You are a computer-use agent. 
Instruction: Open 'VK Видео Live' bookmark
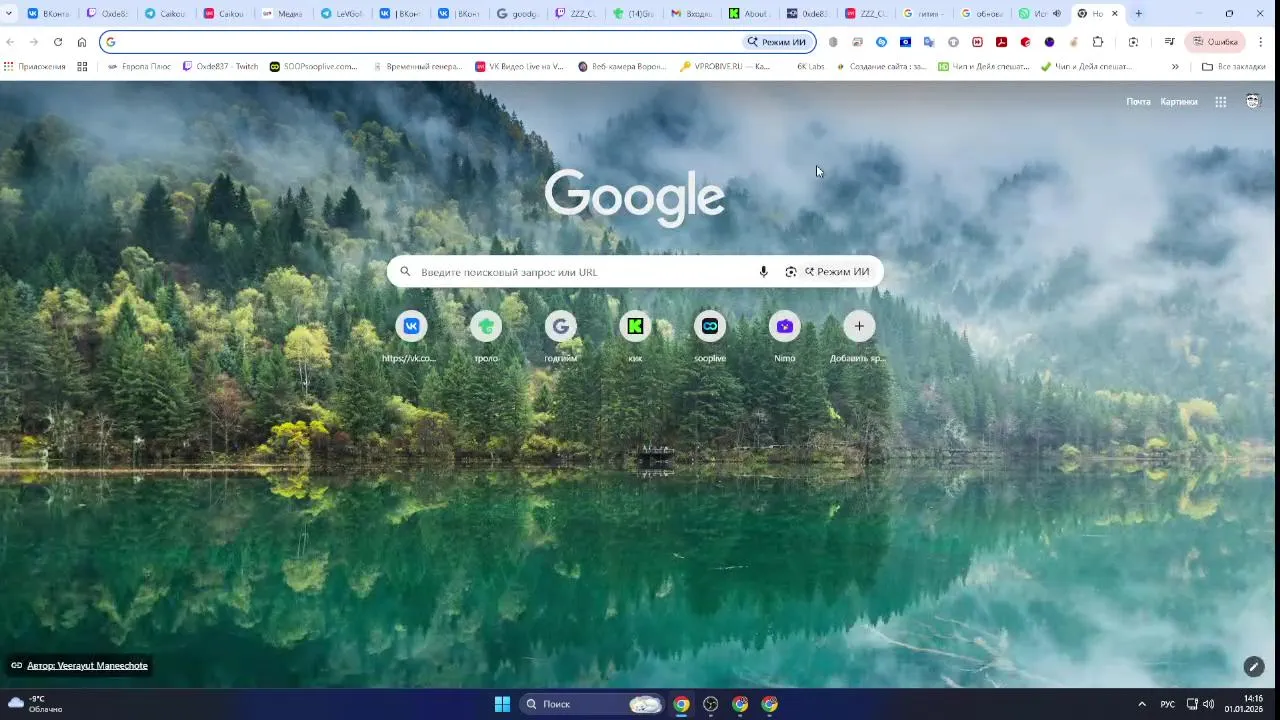pos(519,67)
